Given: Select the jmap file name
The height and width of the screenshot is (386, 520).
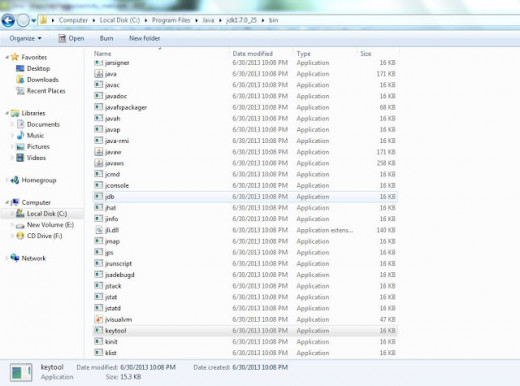Looking at the screenshot, I should point(112,241).
